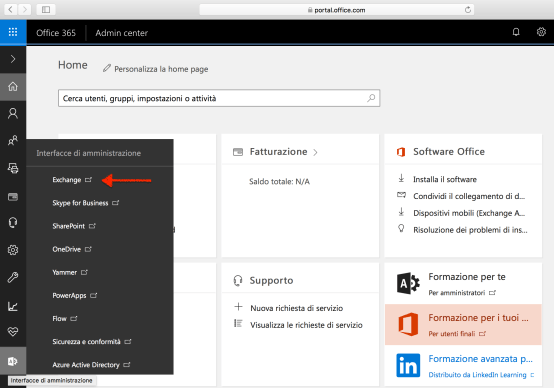This screenshot has height=388, width=554.
Task: Click the portal.office.com address bar
Action: (337, 10)
